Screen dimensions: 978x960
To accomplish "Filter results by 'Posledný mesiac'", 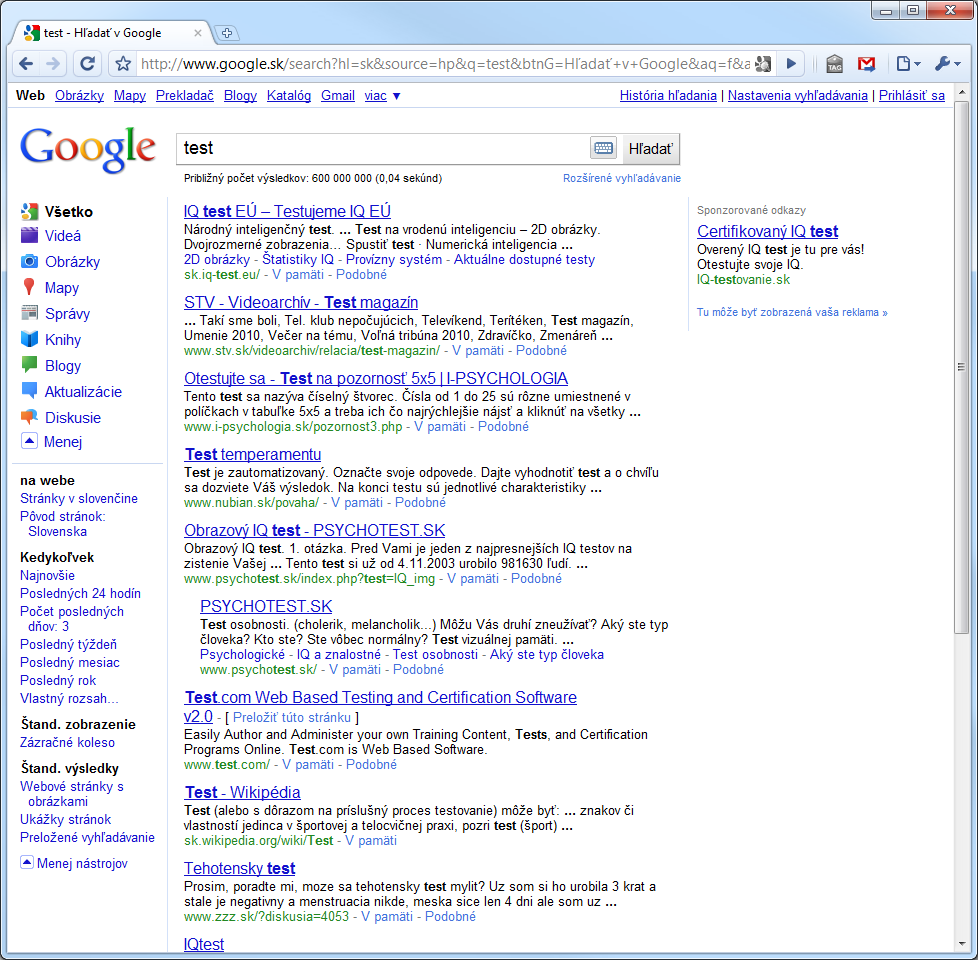I will (70, 662).
